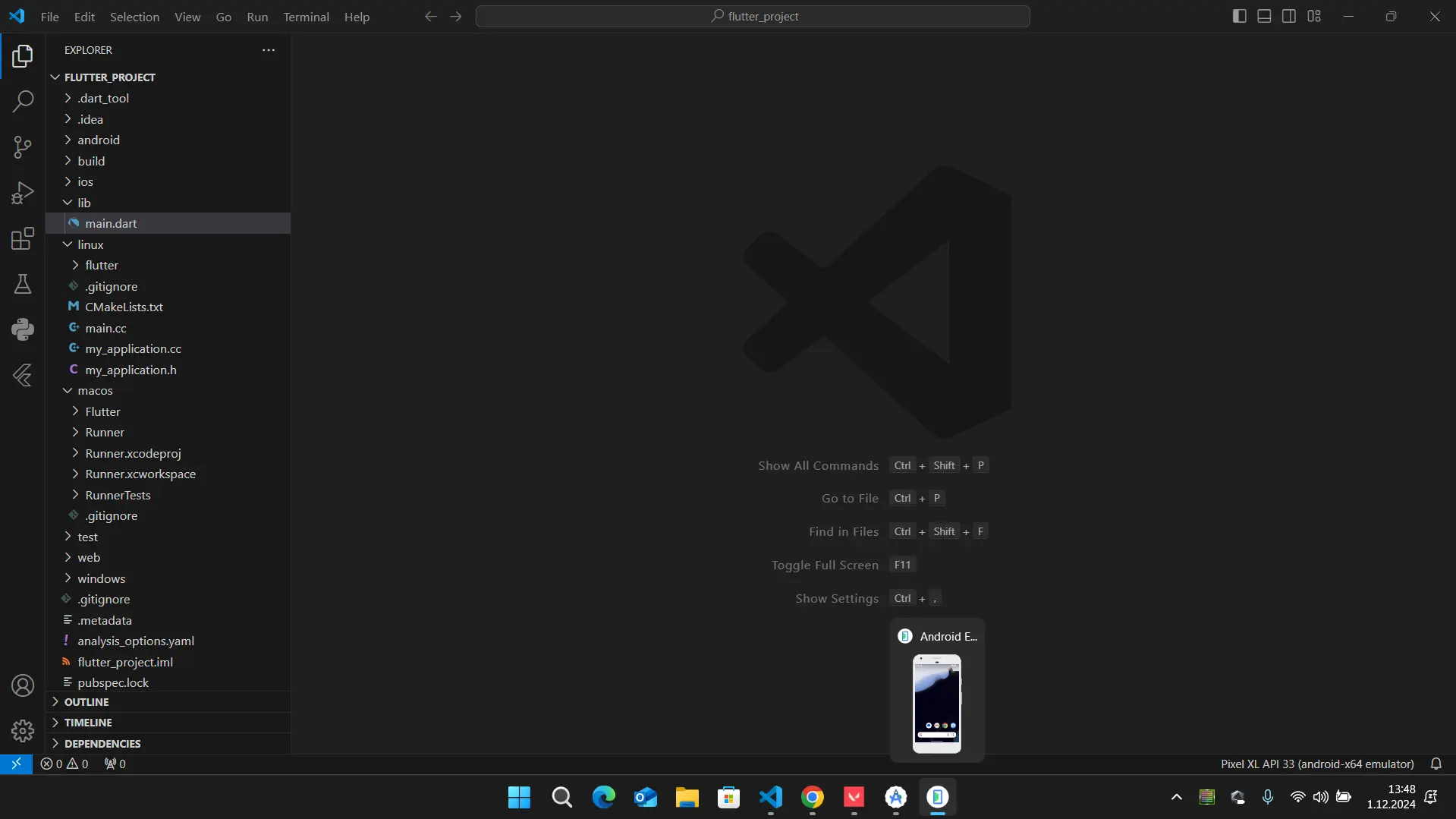Expand the Runner.xcworkspace folder
Viewport: 1456px width, 819px height.
[x=168, y=474]
